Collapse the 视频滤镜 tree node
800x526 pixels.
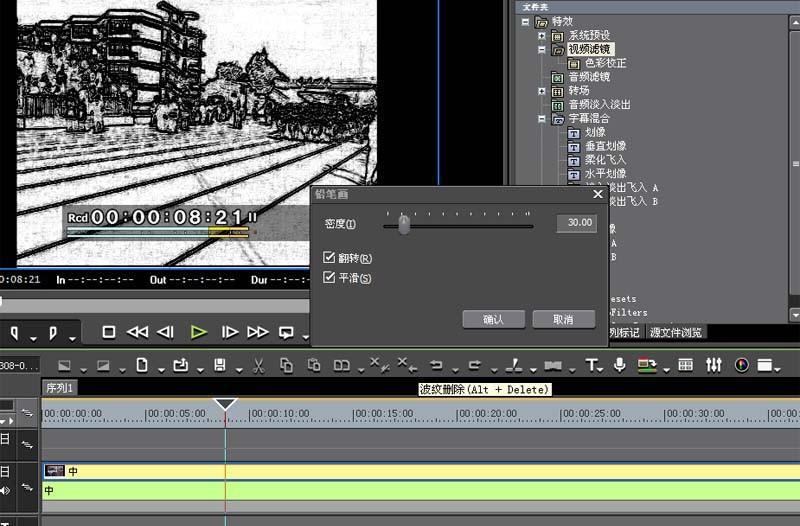542,49
